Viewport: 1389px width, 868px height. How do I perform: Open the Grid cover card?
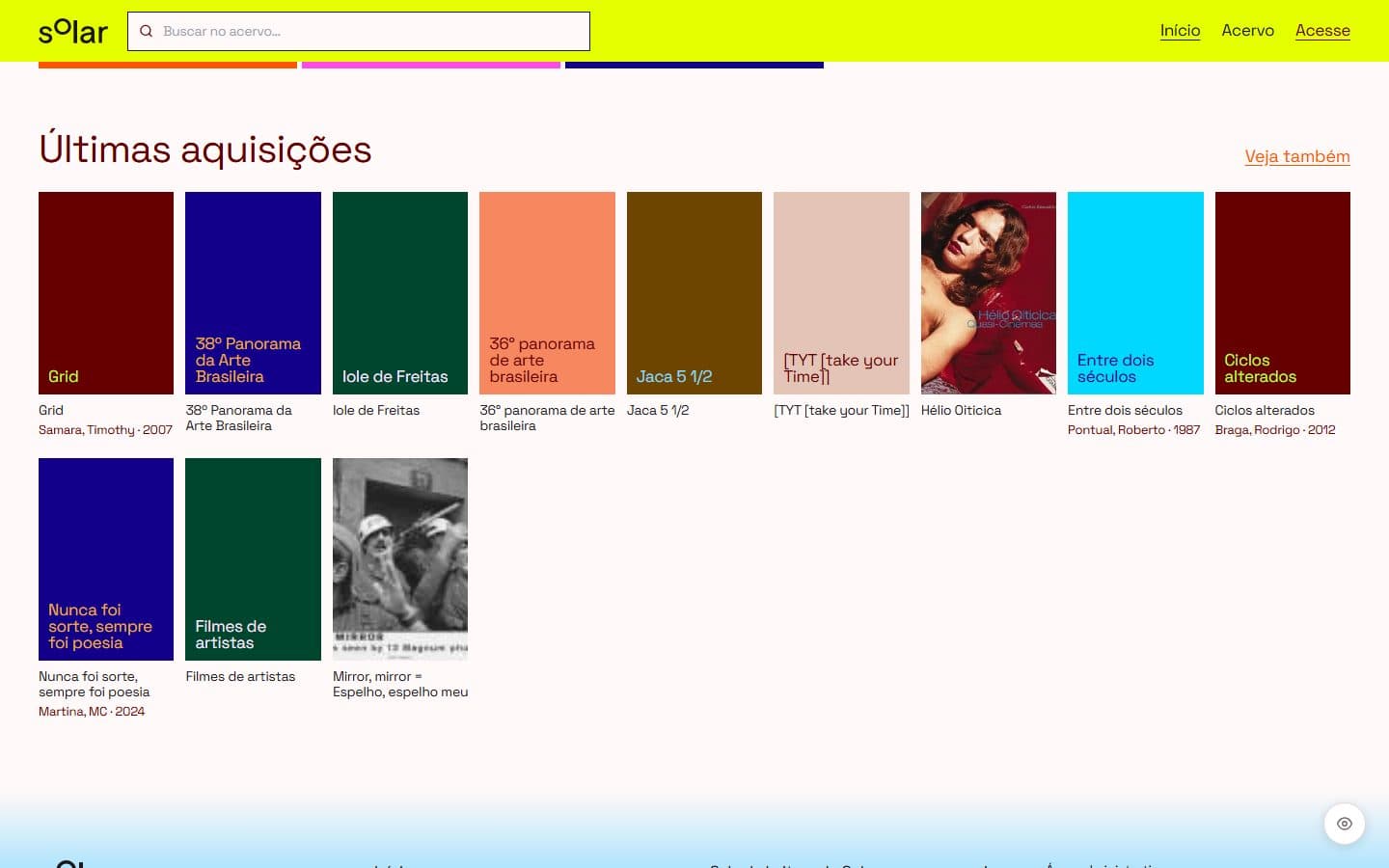click(106, 293)
